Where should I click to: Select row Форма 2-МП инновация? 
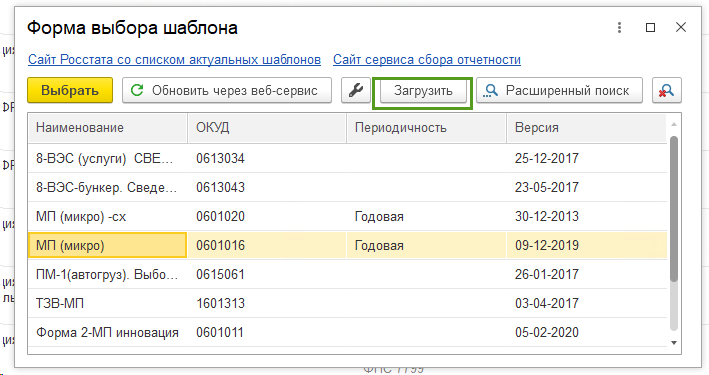pyautogui.click(x=347, y=332)
